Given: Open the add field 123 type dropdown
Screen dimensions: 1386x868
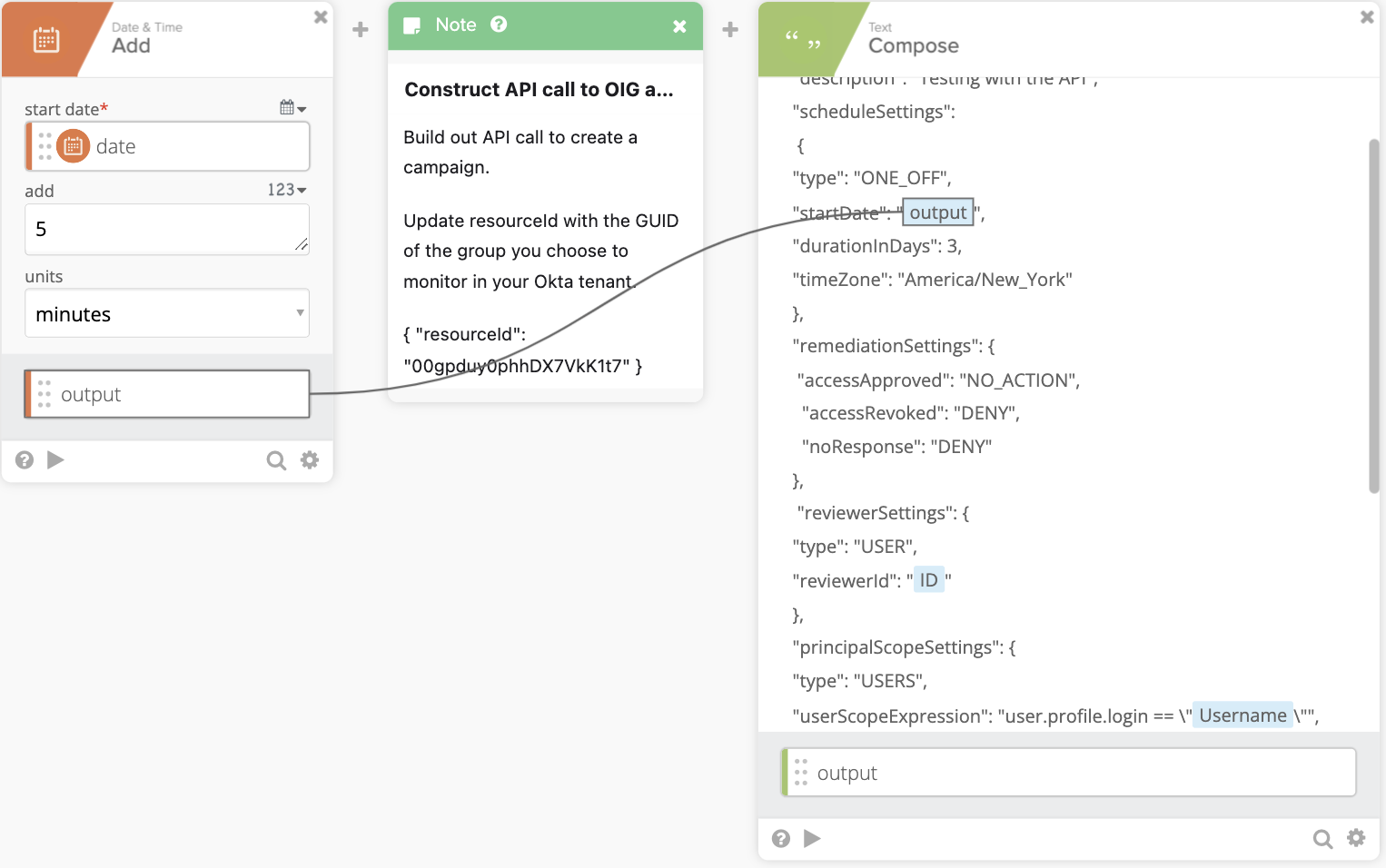Looking at the screenshot, I should [287, 190].
